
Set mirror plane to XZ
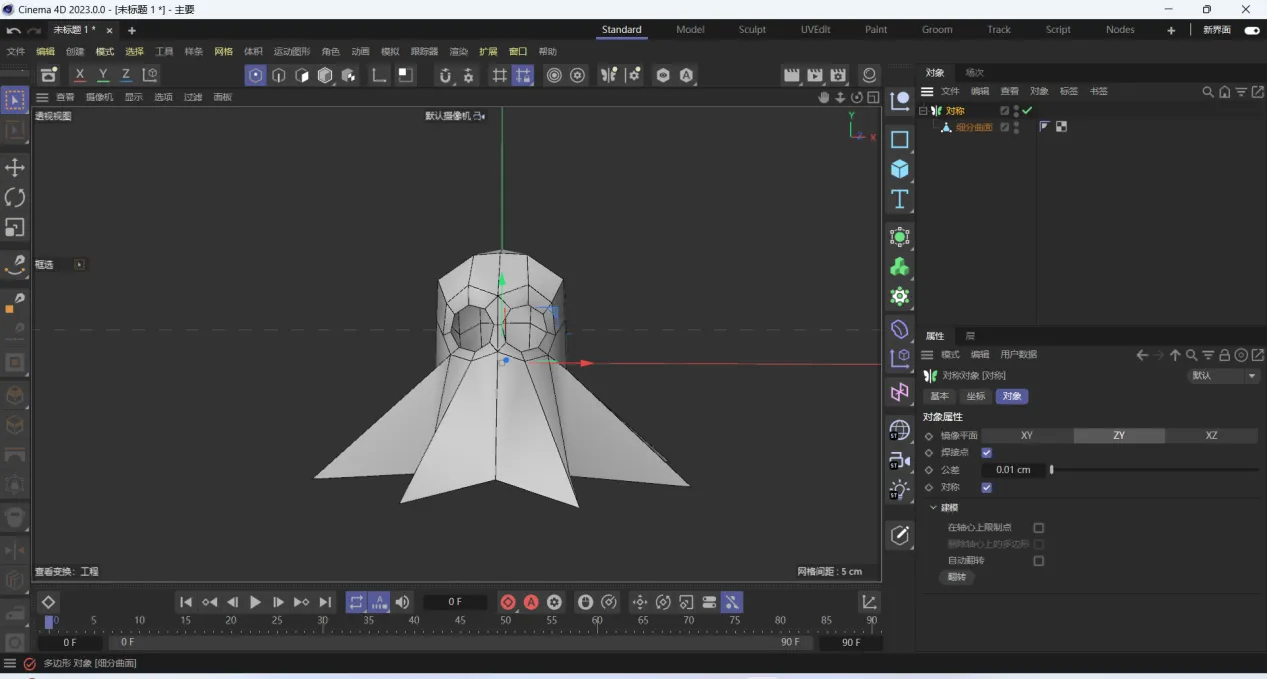[1211, 436]
